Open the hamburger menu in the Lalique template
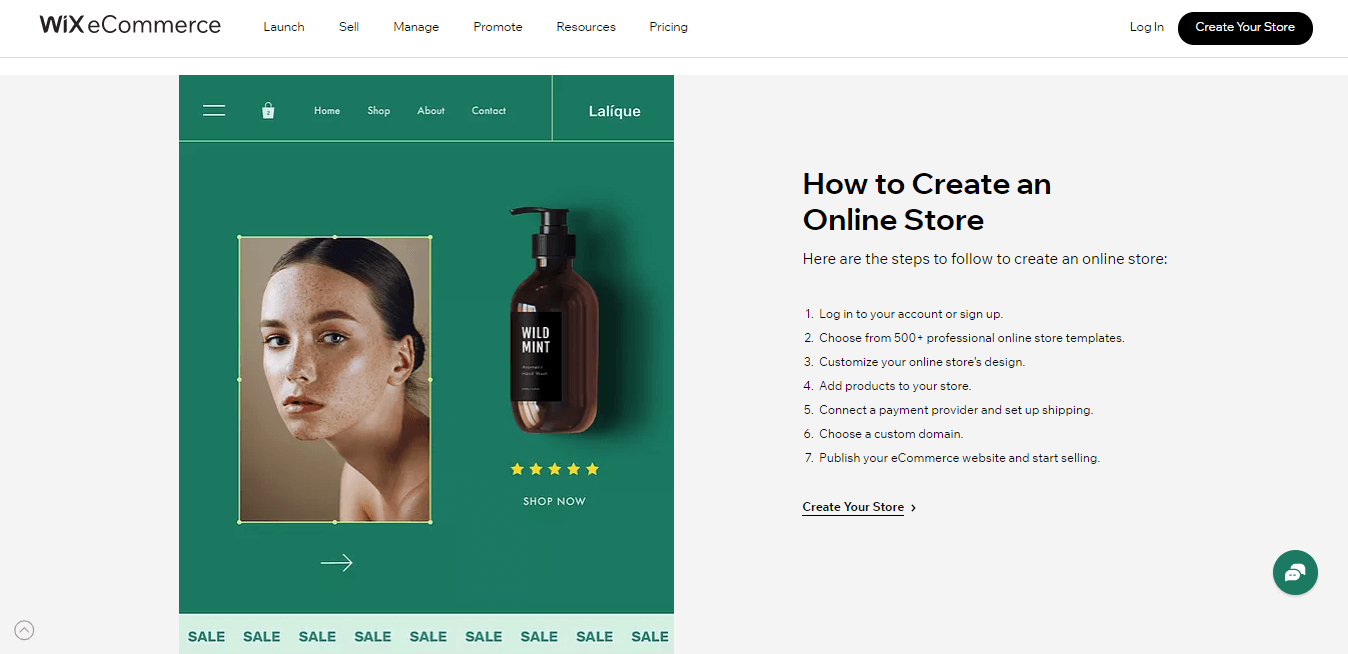Viewport: 1348px width, 654px height. [x=213, y=110]
